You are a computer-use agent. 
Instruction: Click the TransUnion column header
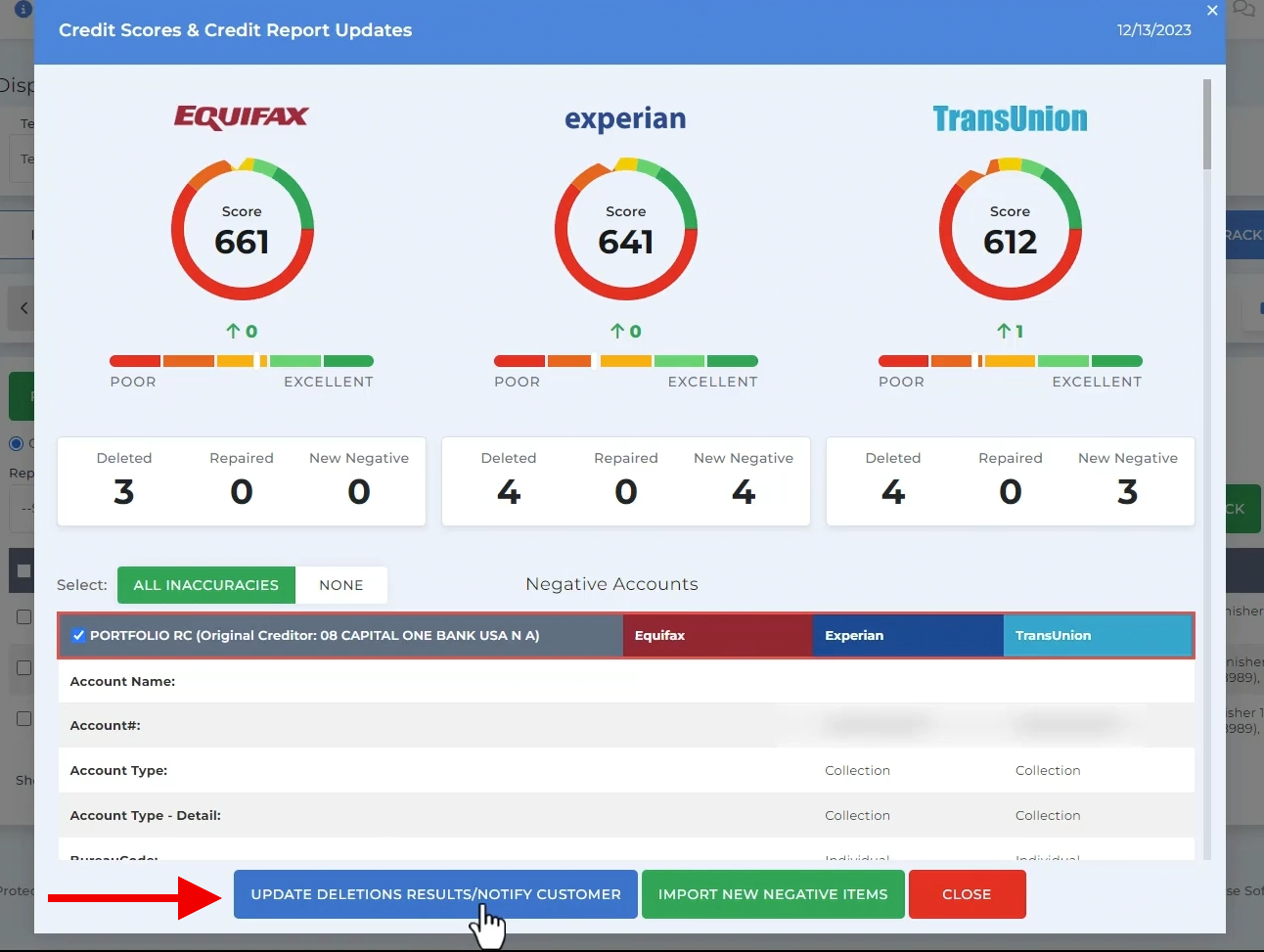coord(1098,635)
